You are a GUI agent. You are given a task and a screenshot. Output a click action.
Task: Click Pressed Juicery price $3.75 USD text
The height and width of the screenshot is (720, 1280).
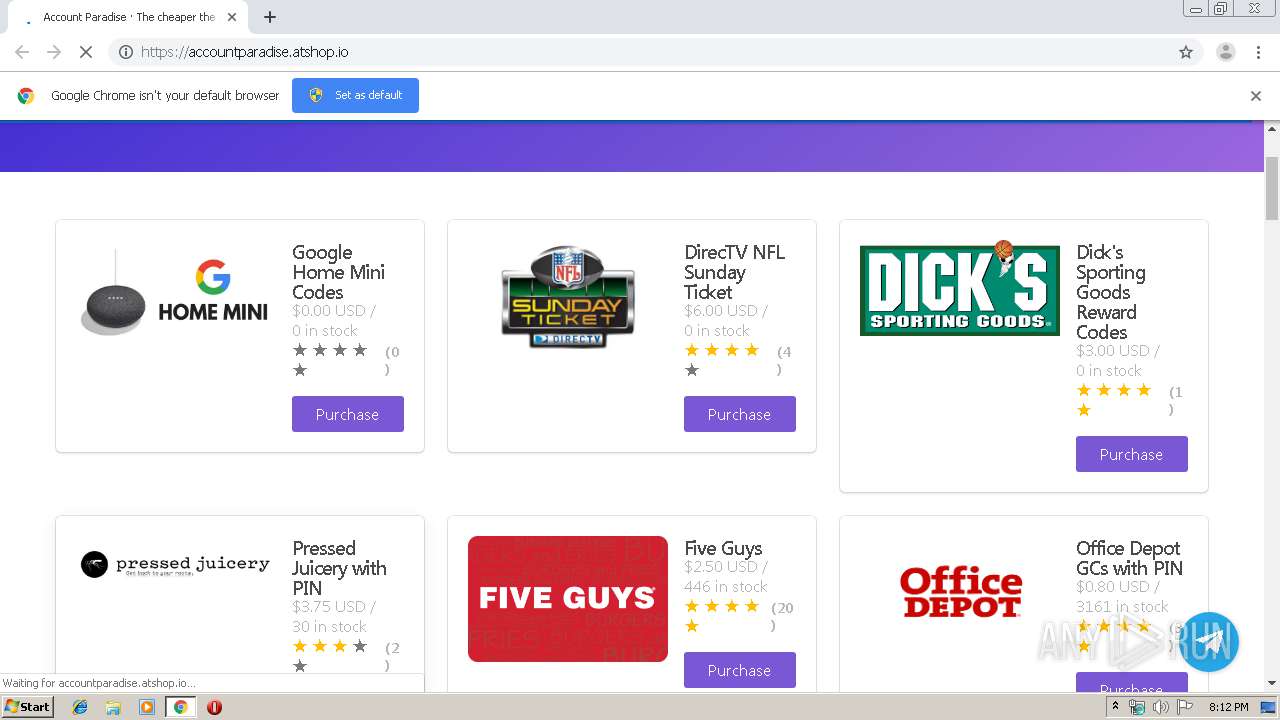334,606
